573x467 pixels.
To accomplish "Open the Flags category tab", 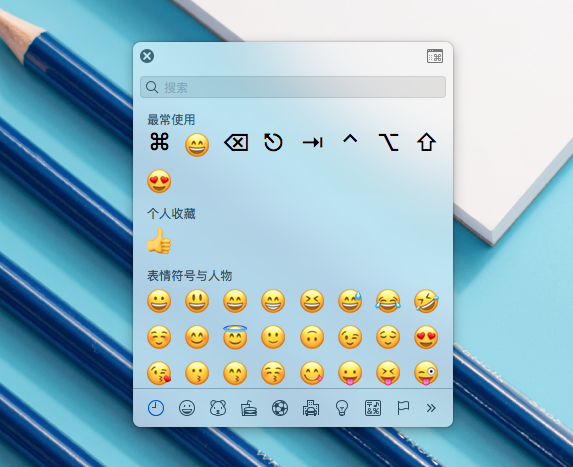I will point(403,408).
